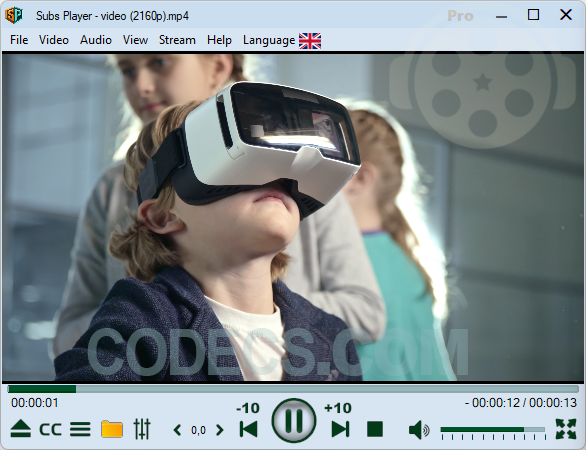Open the Stream menu

[177, 40]
